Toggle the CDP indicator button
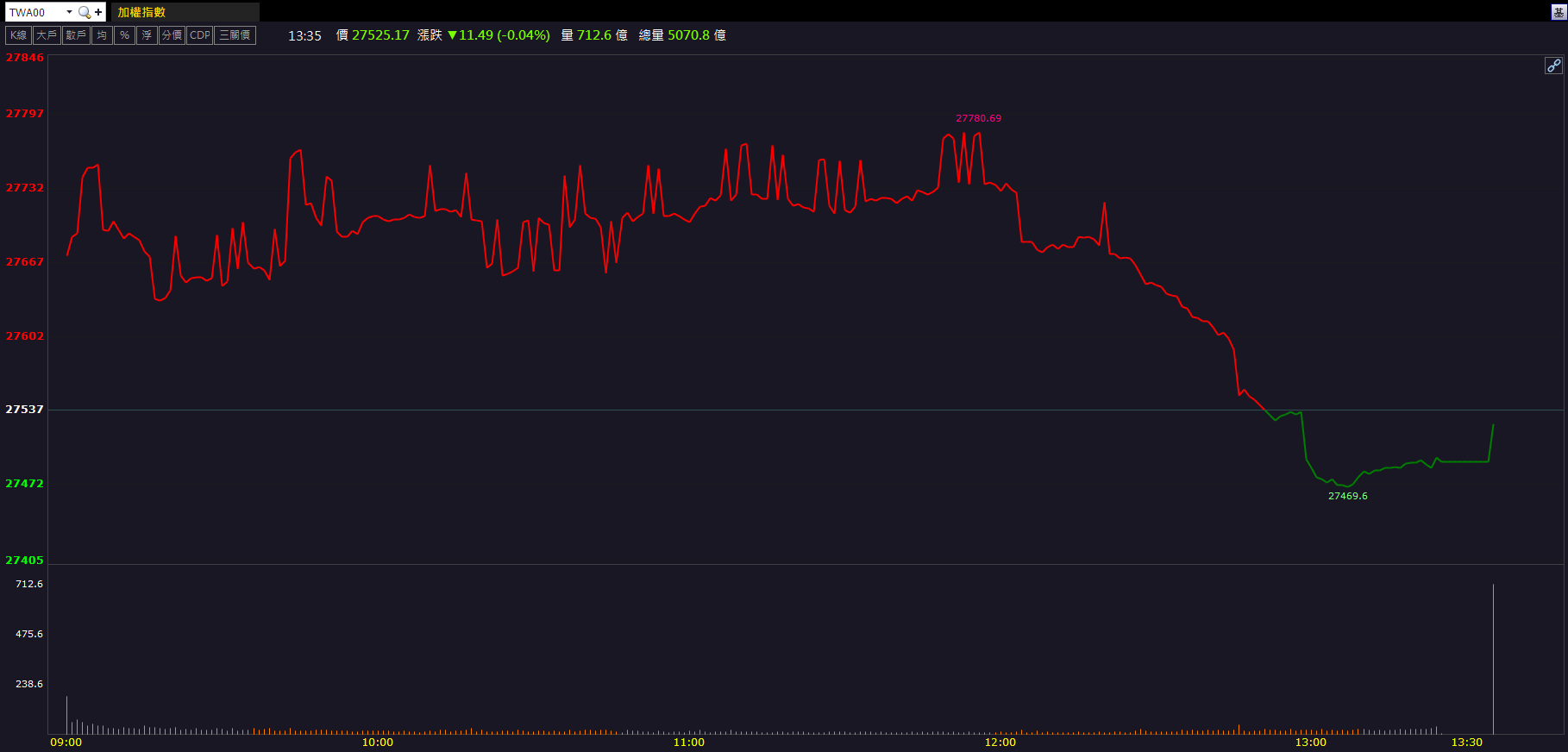This screenshot has height=752, width=1568. tap(200, 35)
